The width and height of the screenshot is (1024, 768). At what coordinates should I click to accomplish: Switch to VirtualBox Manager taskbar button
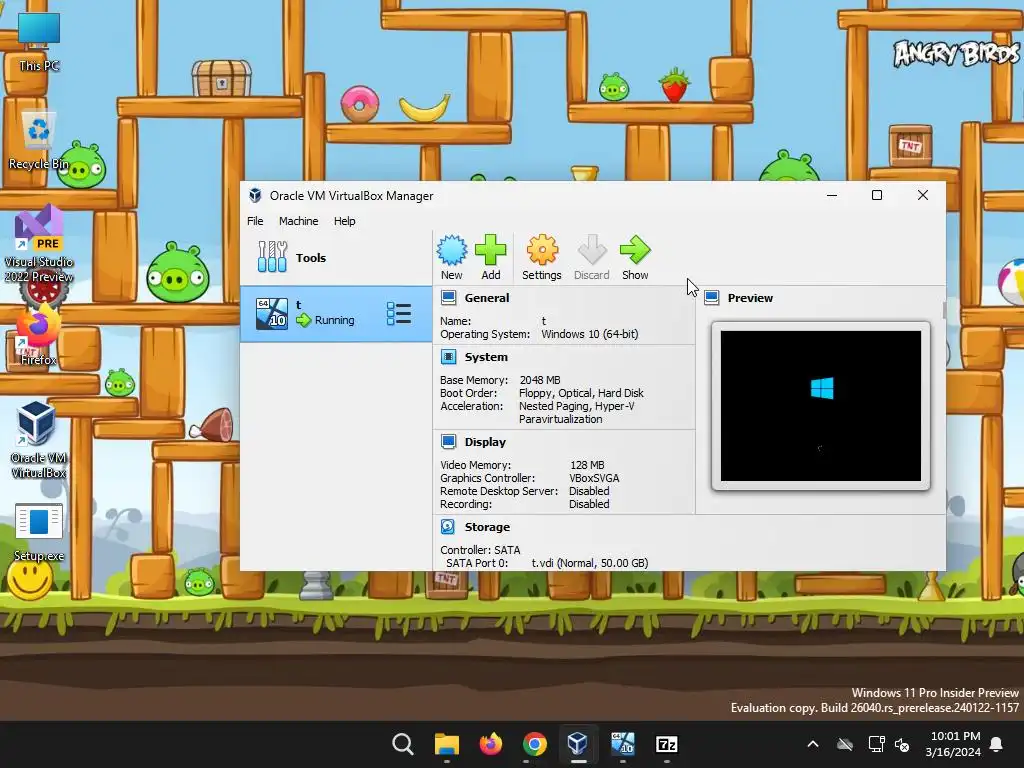(x=578, y=744)
